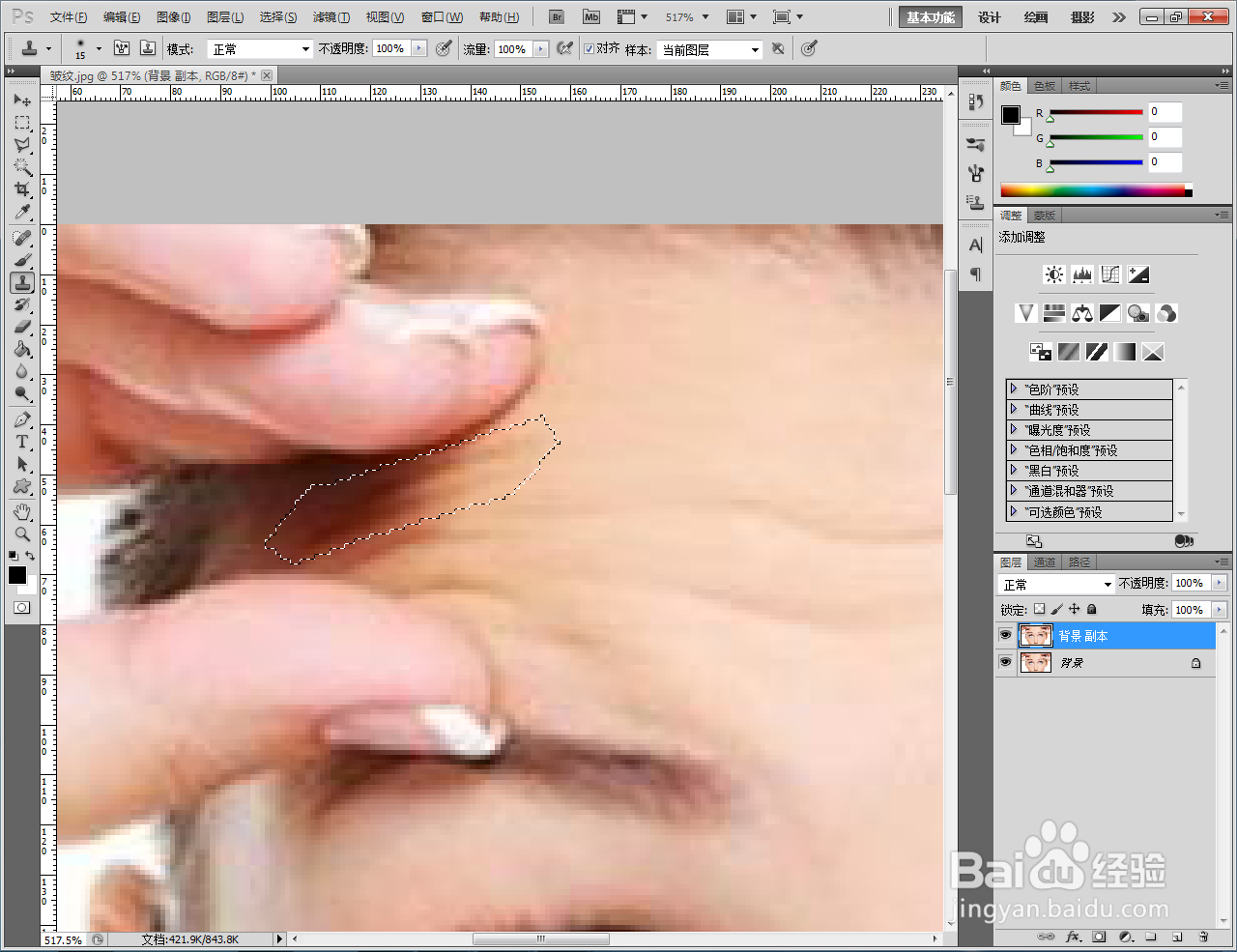Select the Paint Bucket tool
This screenshot has width=1237, height=952.
22,349
